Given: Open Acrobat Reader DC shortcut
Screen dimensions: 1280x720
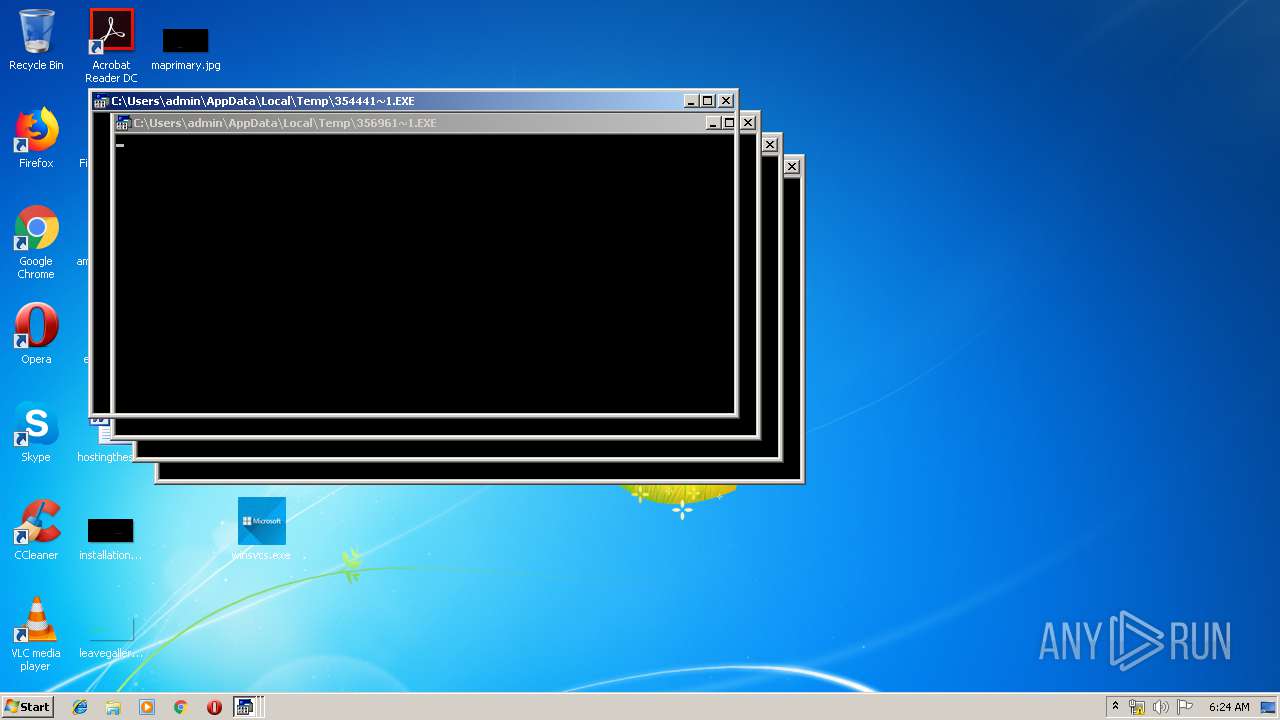Looking at the screenshot, I should [111, 45].
